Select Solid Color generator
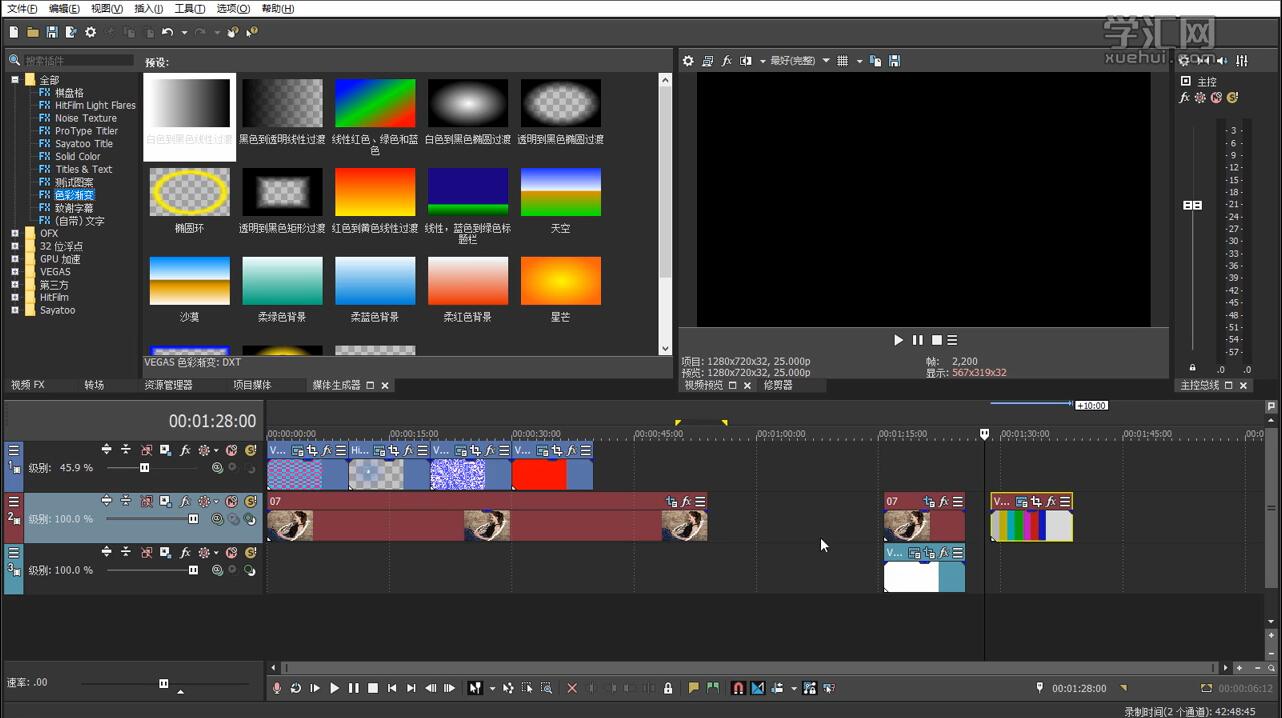Screen dimensions: 1282x718 pos(77,156)
